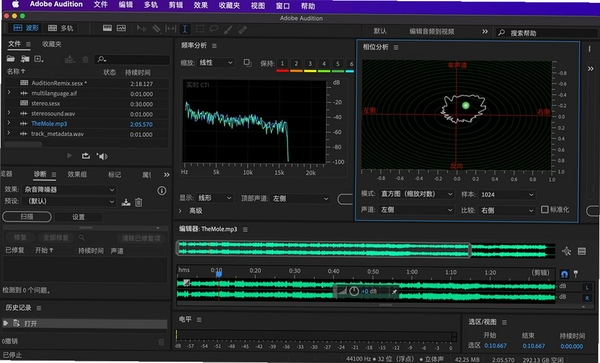Click the loop playback icon in Files panel
The height and width of the screenshot is (363, 600).
coord(86,156)
